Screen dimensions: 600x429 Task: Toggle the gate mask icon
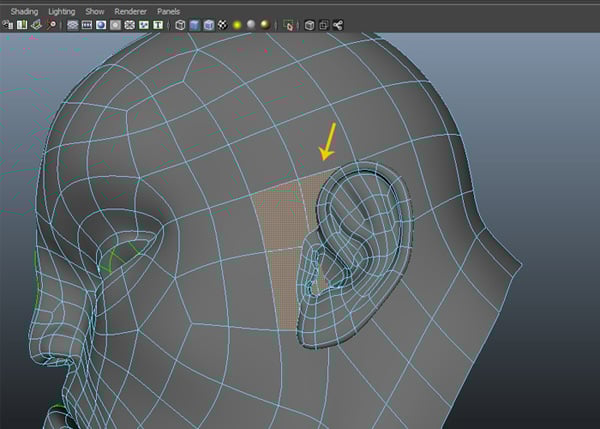click(x=115, y=25)
